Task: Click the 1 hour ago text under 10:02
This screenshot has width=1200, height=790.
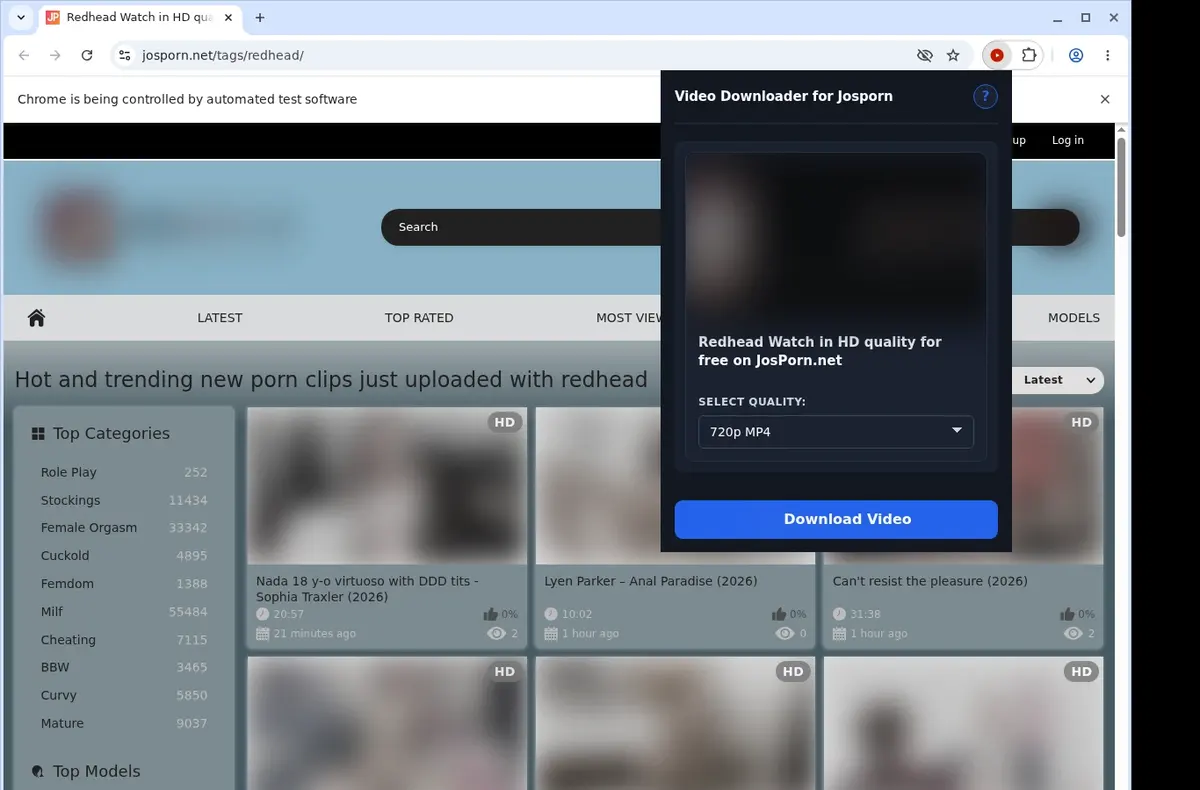Action: [590, 634]
